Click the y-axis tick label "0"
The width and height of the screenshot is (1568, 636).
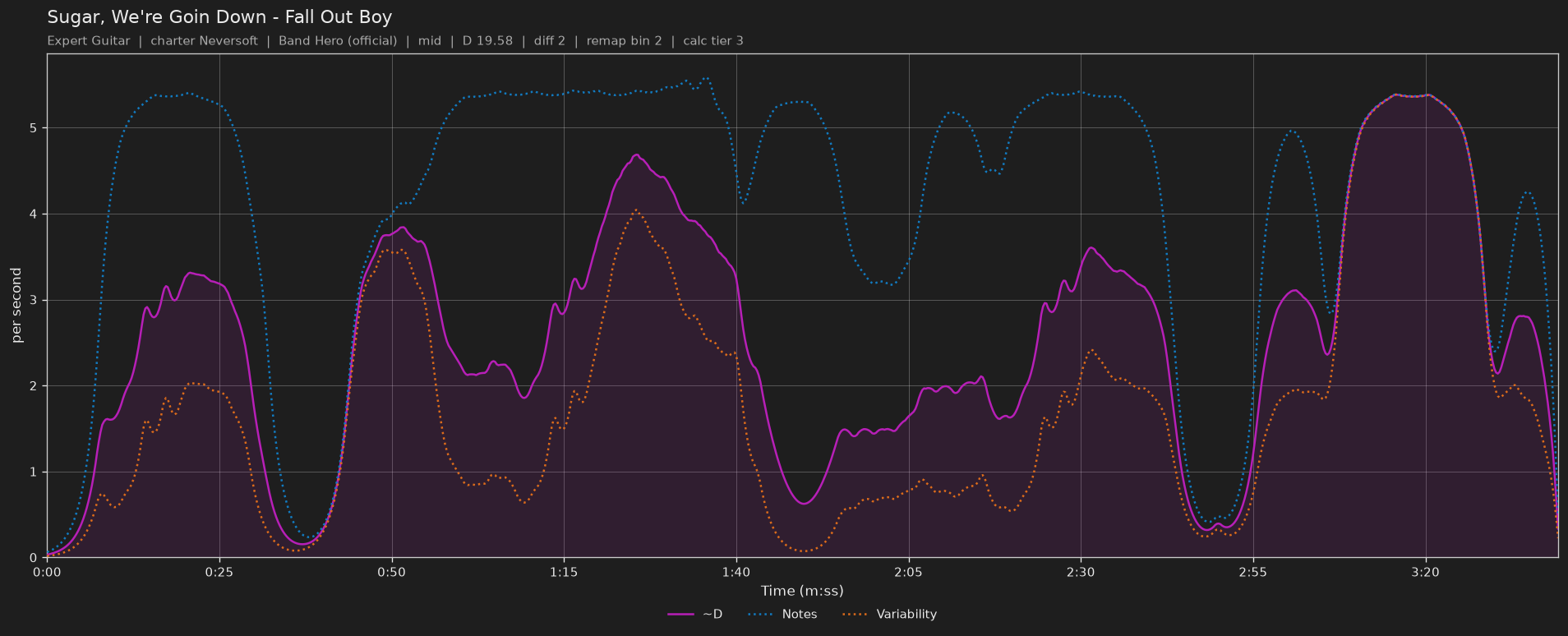coord(35,558)
